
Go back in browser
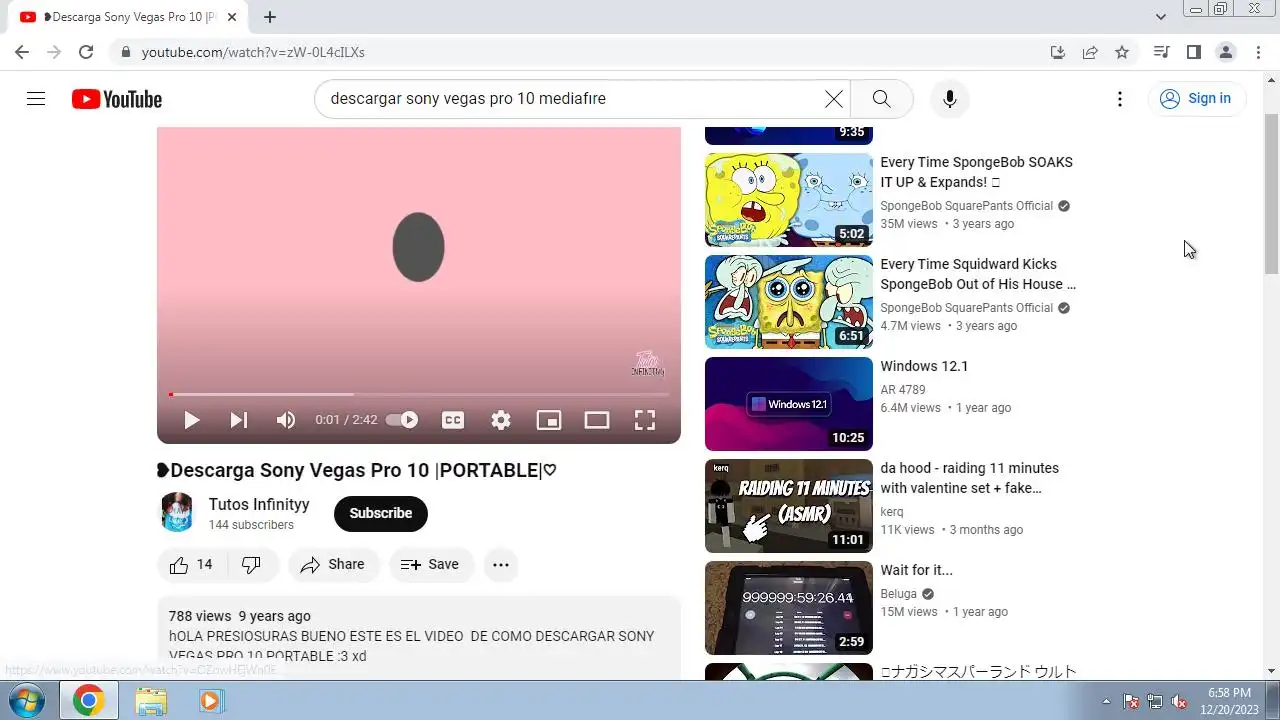[22, 52]
